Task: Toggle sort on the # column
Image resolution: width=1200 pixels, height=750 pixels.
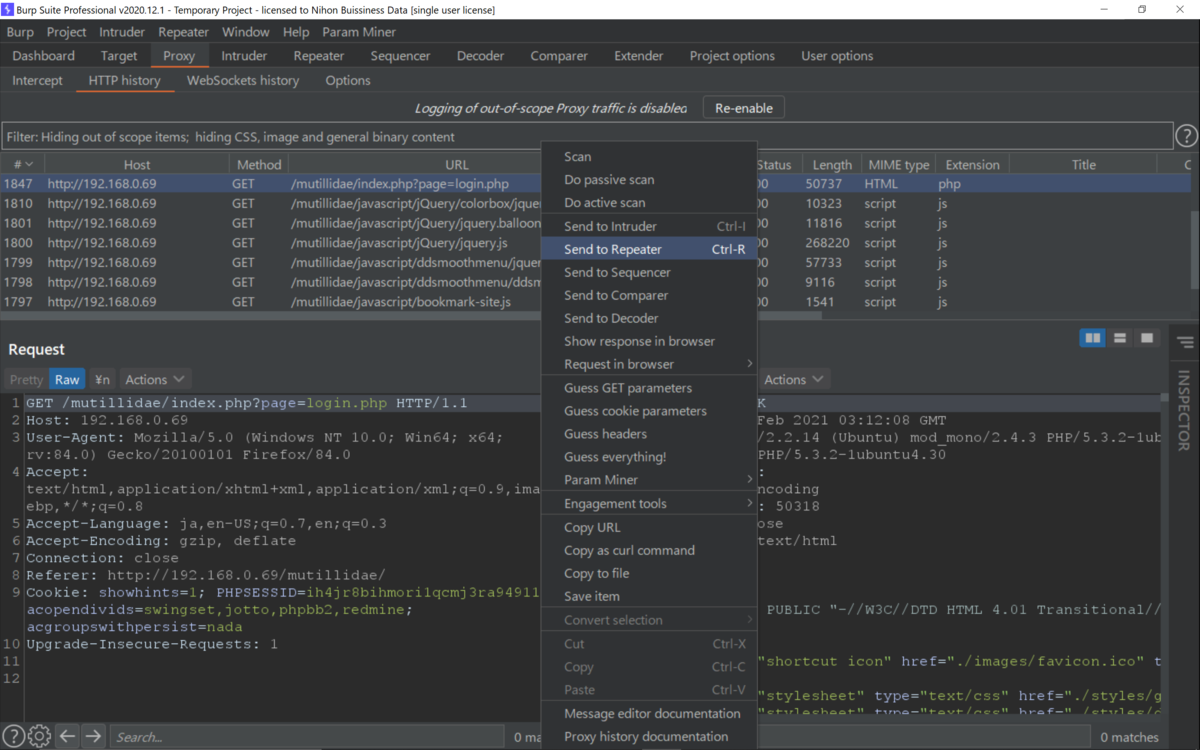Action: click(22, 165)
